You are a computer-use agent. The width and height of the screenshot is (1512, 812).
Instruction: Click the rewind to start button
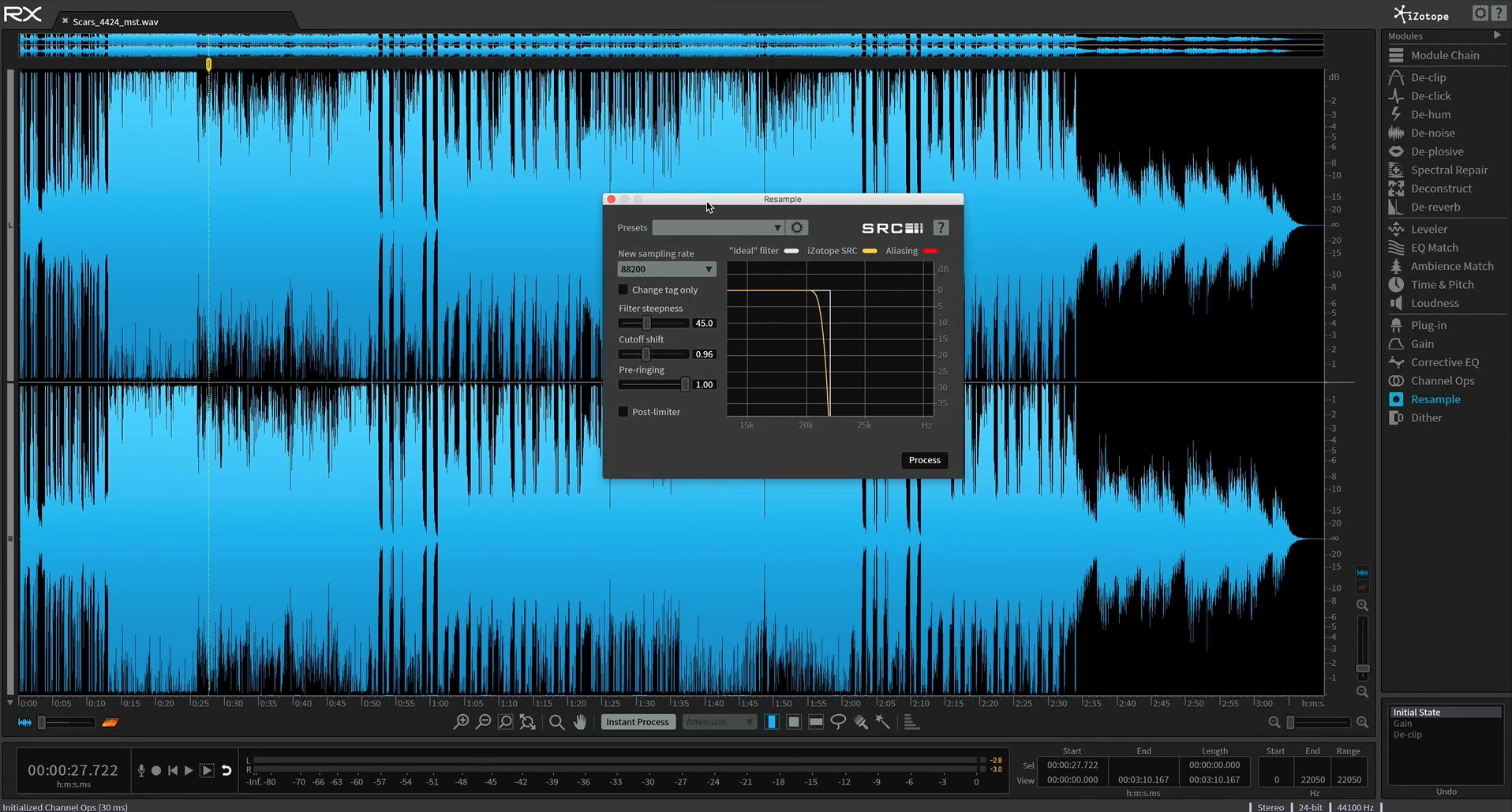173,771
